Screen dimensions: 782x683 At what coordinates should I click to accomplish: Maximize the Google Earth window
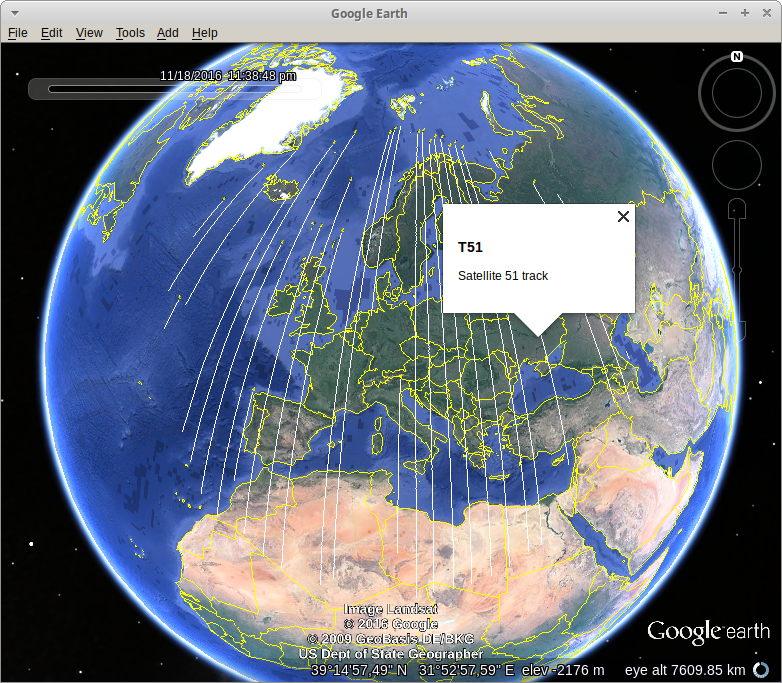point(745,13)
